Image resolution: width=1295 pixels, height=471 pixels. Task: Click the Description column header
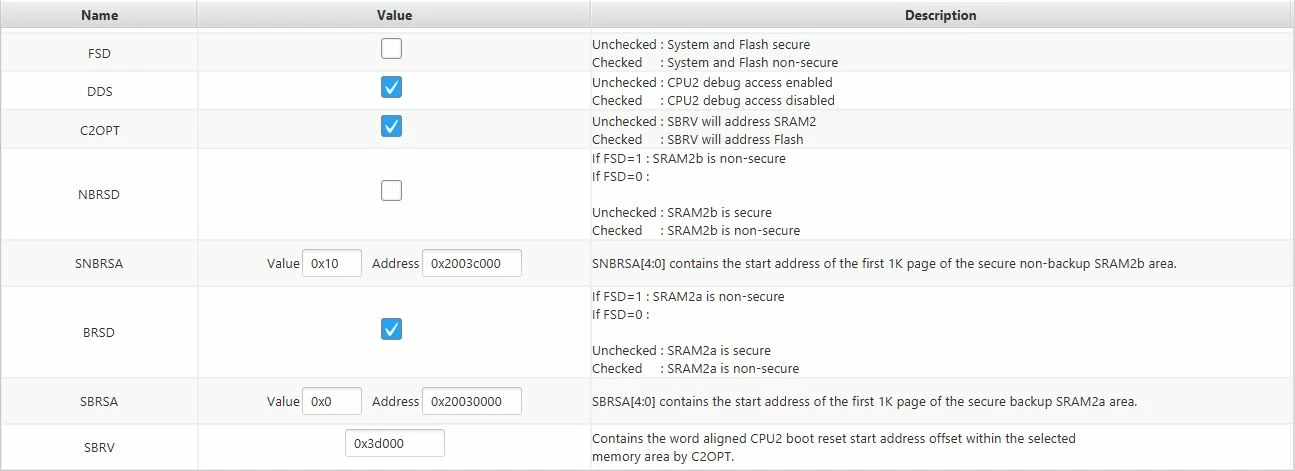click(x=941, y=15)
